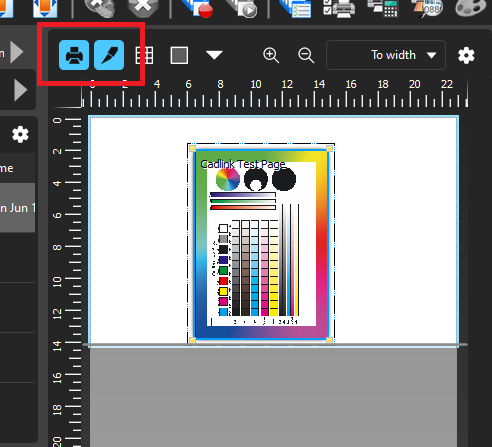Toggle the knife cut preview button
The image size is (492, 447).
pos(109,55)
